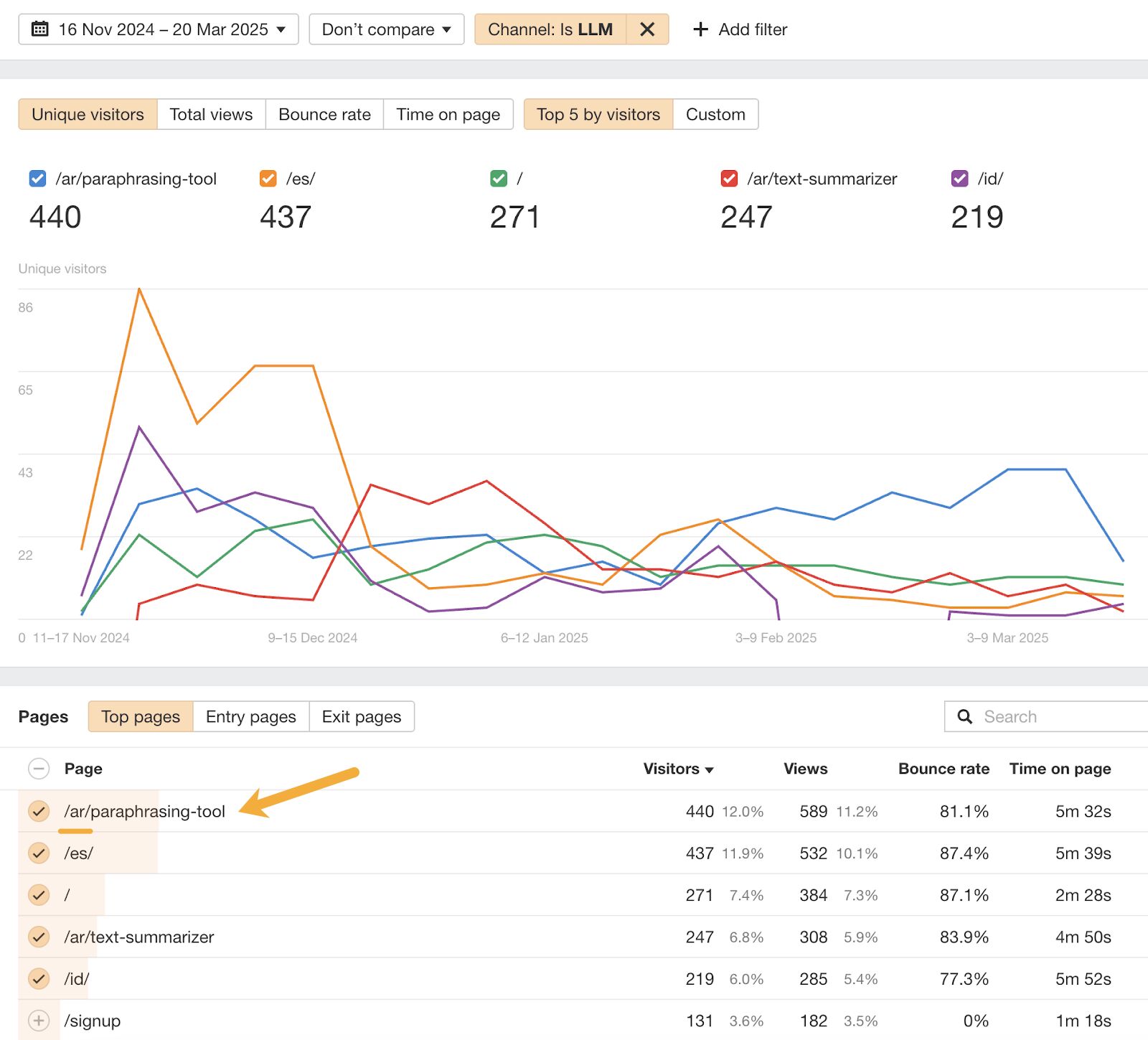Open the /ar/paraphrasing-tool page link

(x=144, y=811)
